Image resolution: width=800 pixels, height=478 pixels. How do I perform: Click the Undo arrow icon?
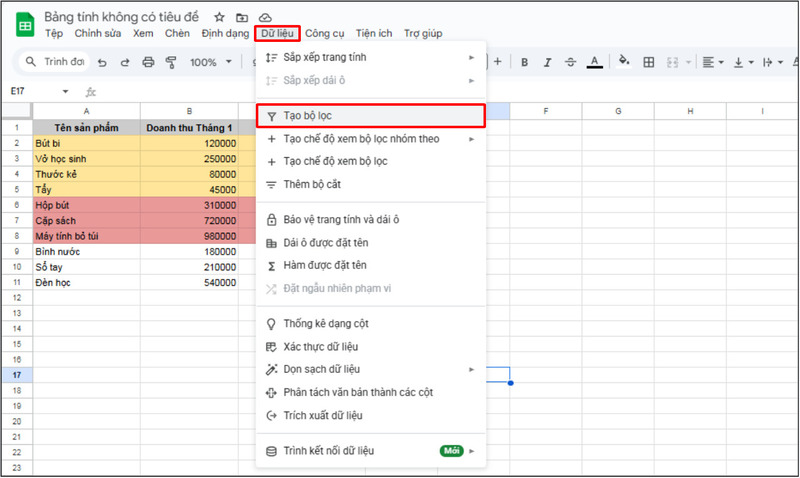click(x=103, y=62)
